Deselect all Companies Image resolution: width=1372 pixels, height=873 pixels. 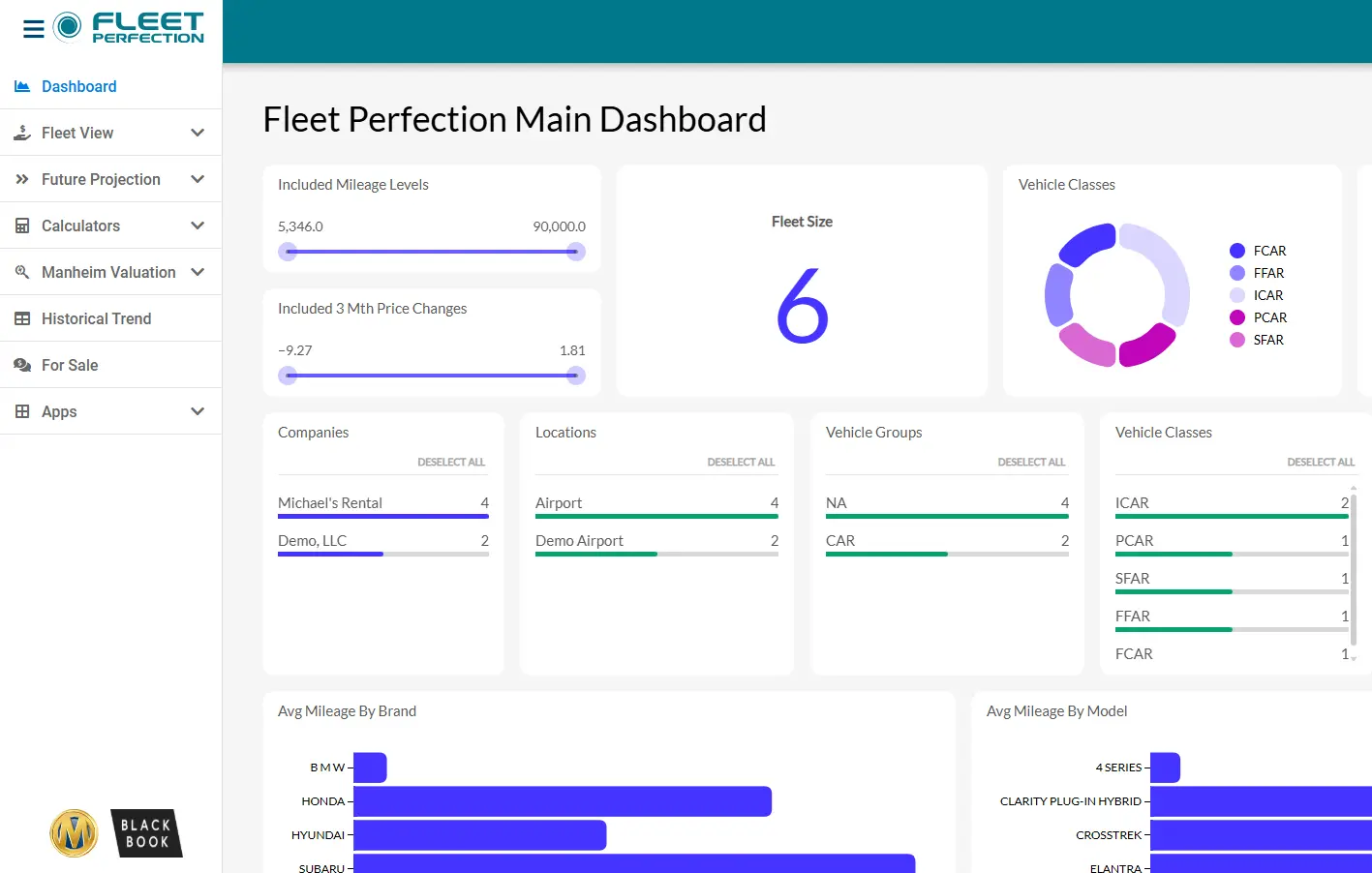click(451, 462)
